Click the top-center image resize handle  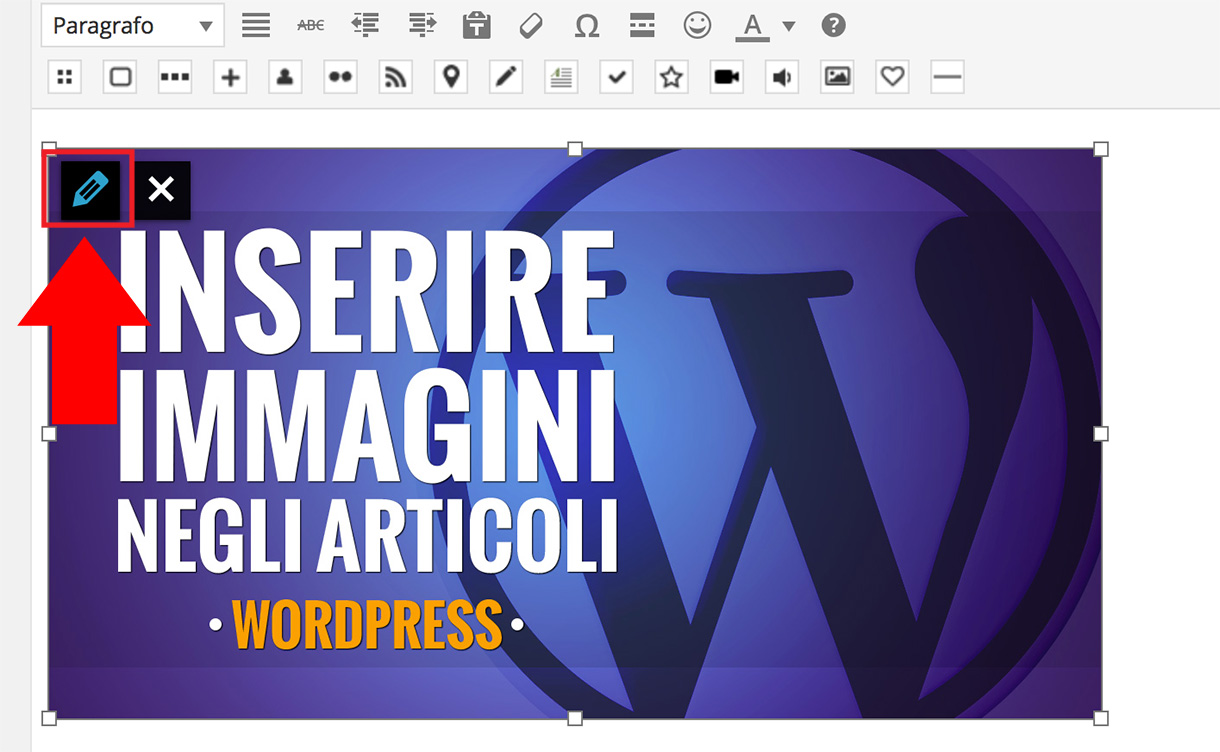click(x=575, y=149)
